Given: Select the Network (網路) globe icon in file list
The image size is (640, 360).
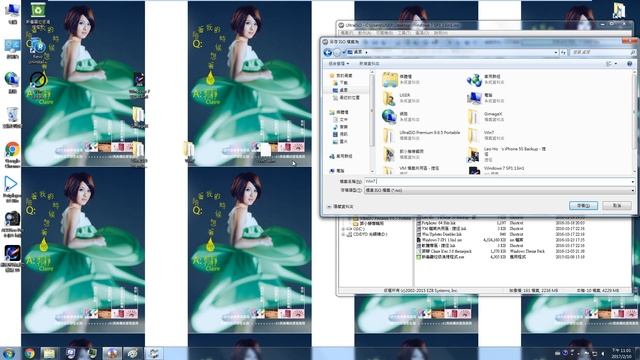Looking at the screenshot, I should (389, 117).
